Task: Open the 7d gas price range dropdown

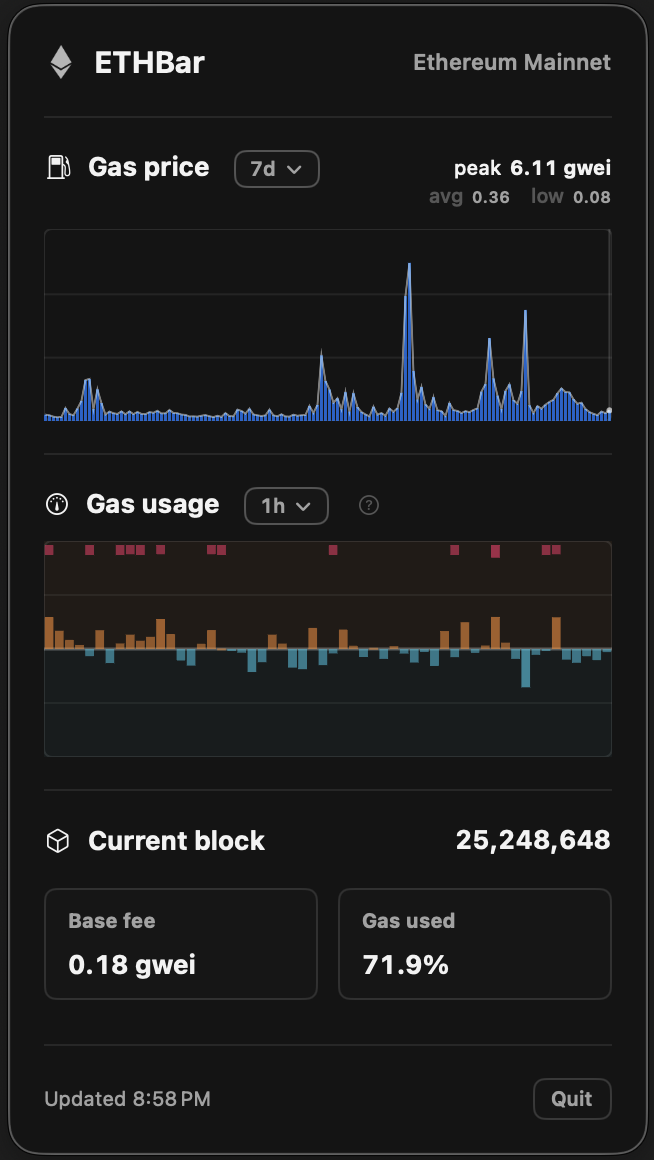Action: [277, 169]
